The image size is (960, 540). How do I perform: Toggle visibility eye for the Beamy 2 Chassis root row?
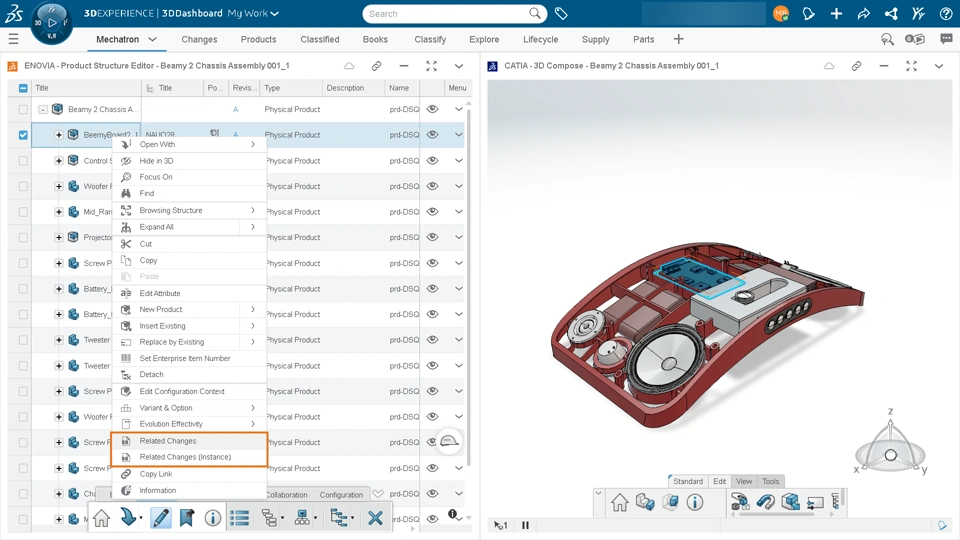[433, 109]
